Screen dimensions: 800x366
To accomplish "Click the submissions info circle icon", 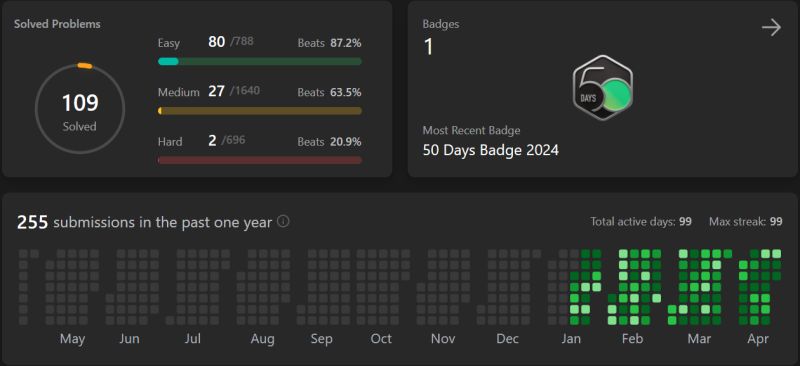I will 283,222.
